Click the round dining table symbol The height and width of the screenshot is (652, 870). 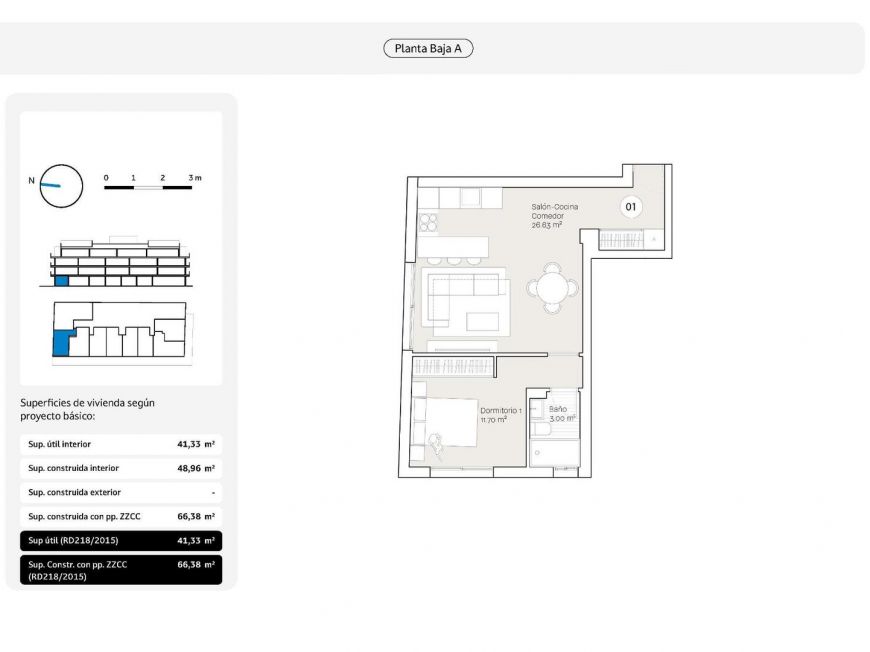coord(551,289)
